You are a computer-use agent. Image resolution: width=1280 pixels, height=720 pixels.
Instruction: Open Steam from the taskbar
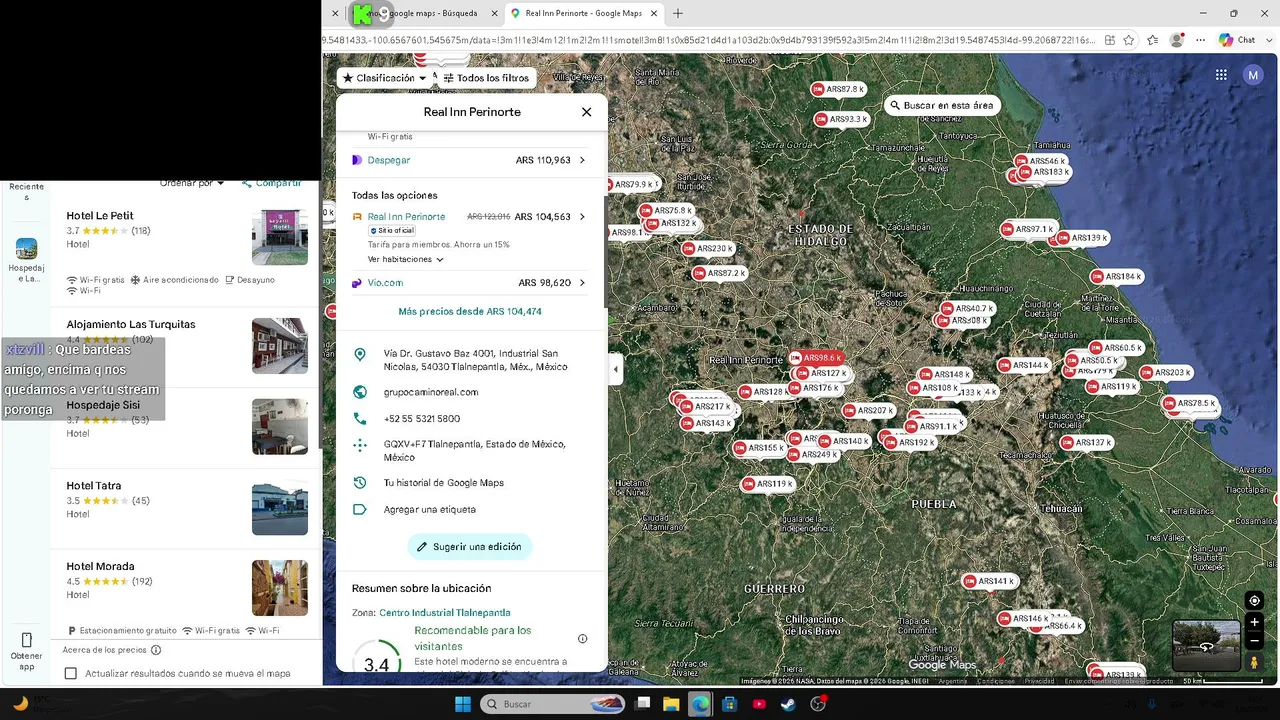(789, 704)
